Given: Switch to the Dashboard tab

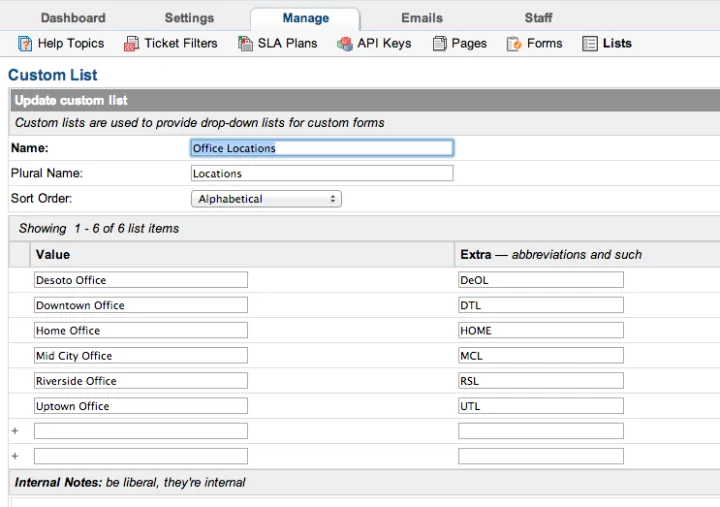Looking at the screenshot, I should pyautogui.click(x=73, y=18).
